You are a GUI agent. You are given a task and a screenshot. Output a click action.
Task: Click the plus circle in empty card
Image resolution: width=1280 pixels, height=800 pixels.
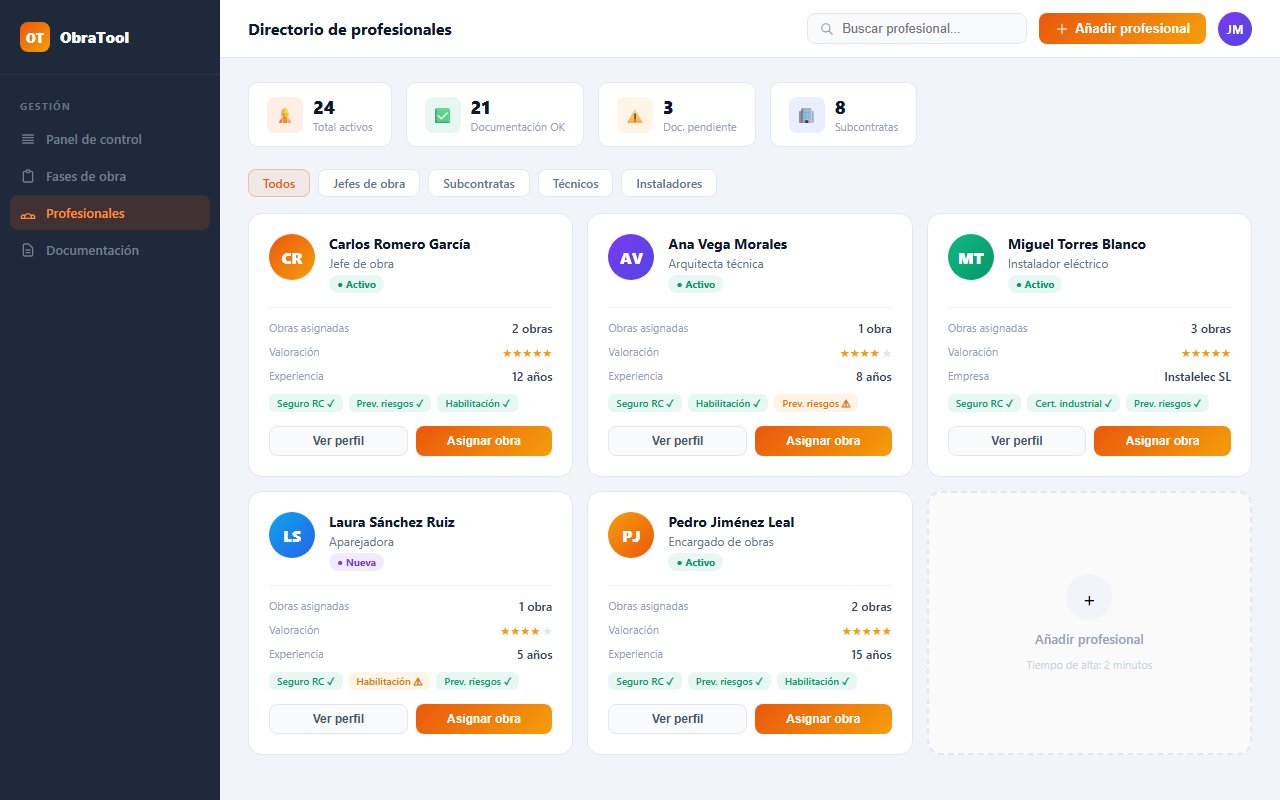coord(1089,598)
